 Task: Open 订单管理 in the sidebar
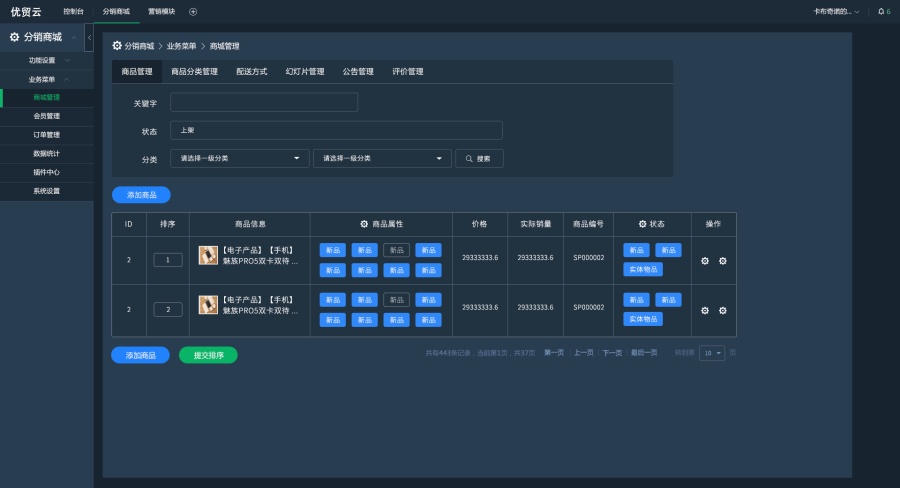[47, 135]
